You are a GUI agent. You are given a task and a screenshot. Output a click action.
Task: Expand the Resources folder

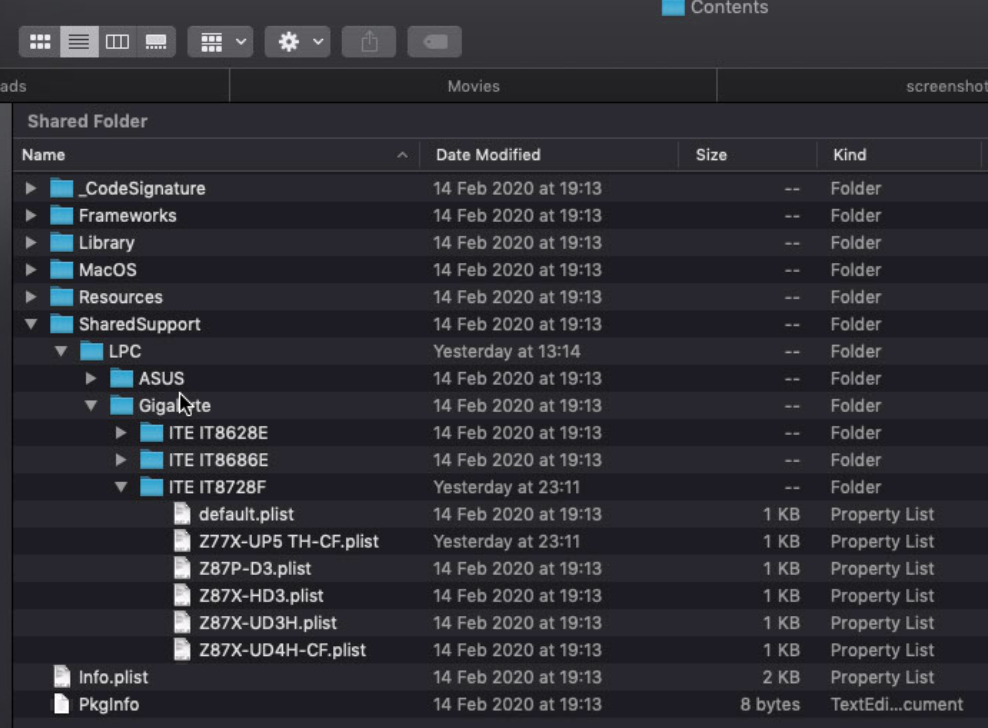point(30,296)
